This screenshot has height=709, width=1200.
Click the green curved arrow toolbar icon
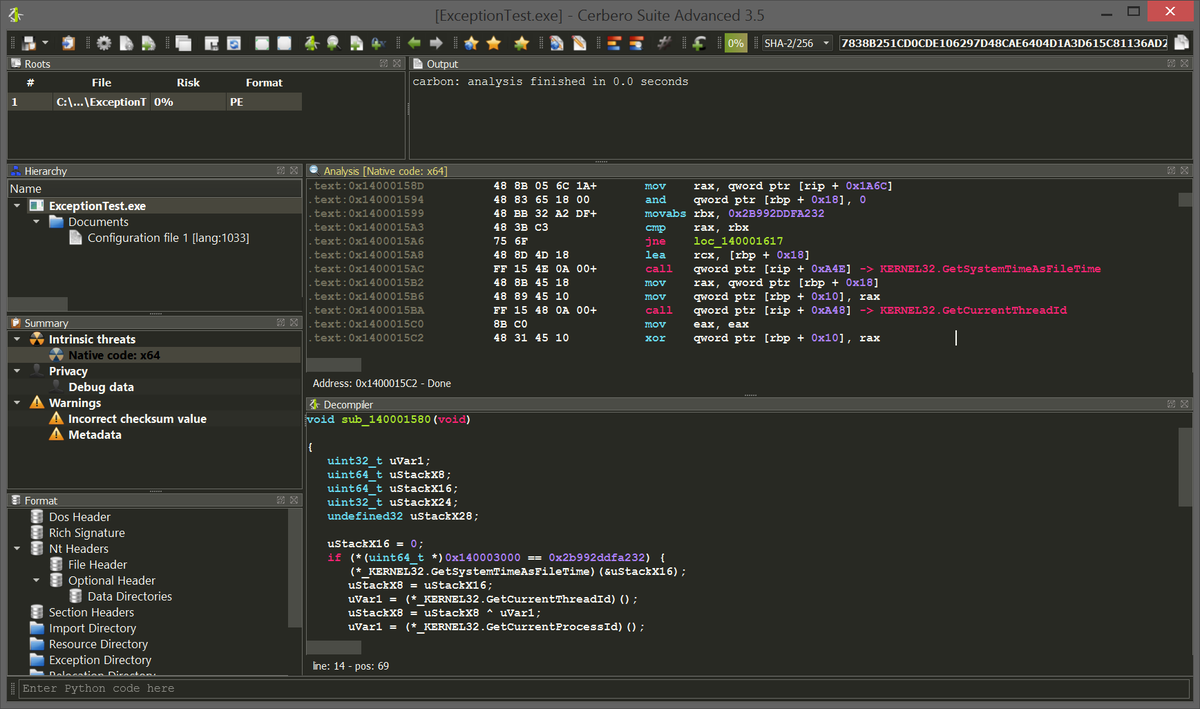[x=699, y=43]
